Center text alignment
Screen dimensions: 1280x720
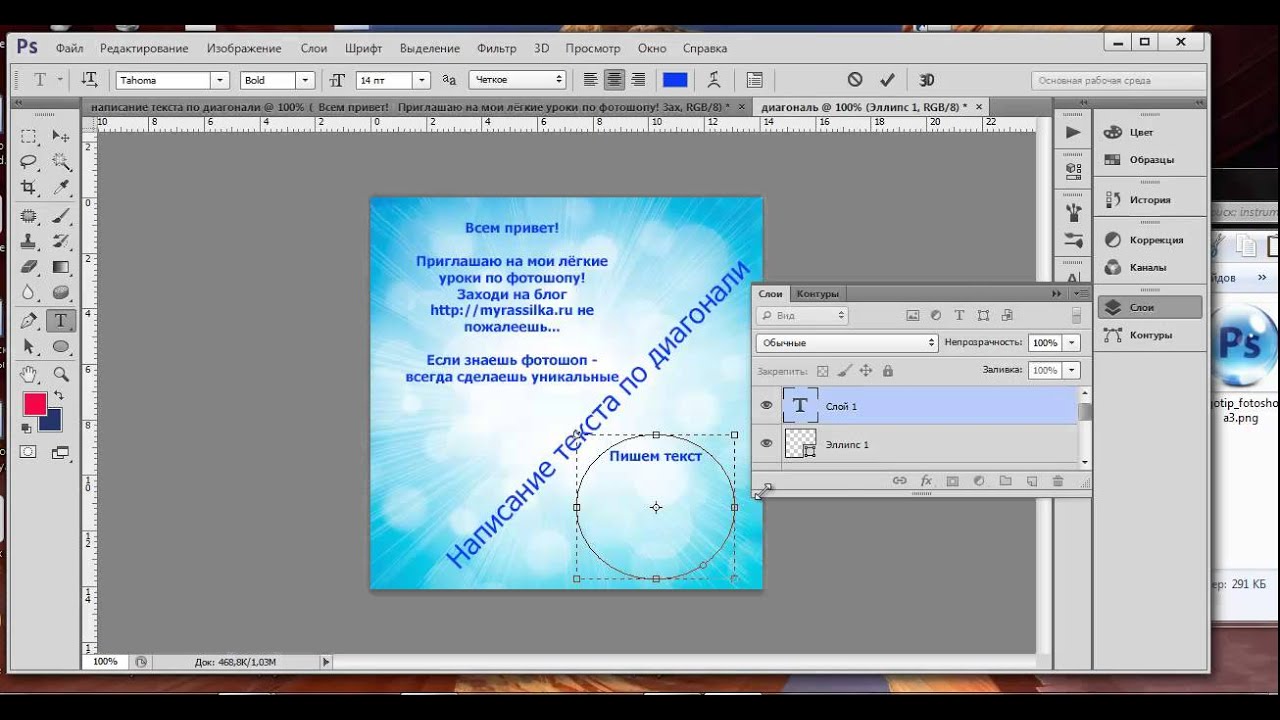tap(614, 80)
